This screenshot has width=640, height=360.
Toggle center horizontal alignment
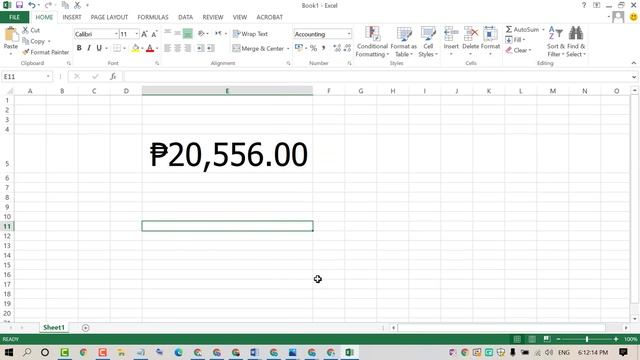tap(178, 48)
